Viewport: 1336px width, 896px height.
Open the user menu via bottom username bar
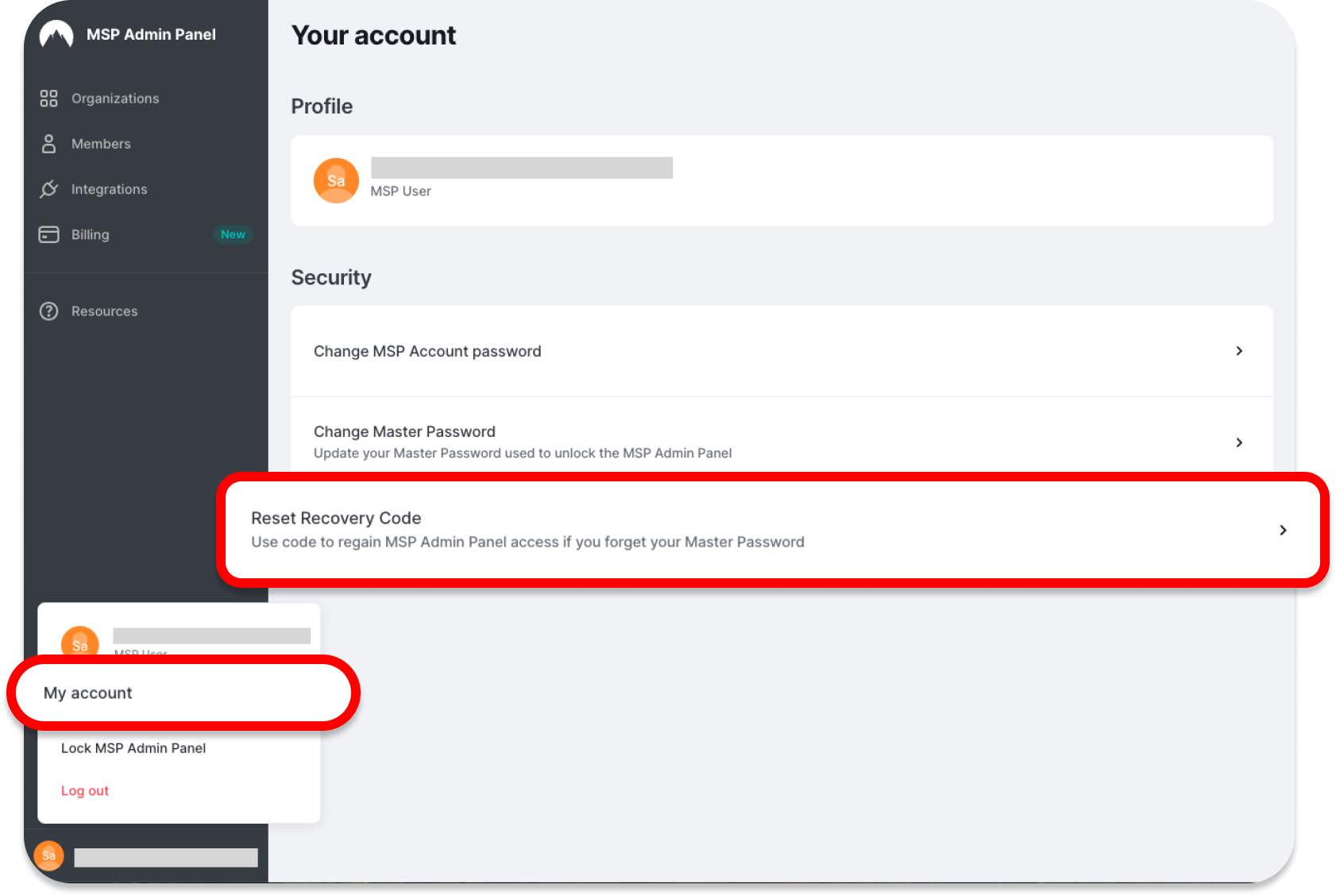166,857
